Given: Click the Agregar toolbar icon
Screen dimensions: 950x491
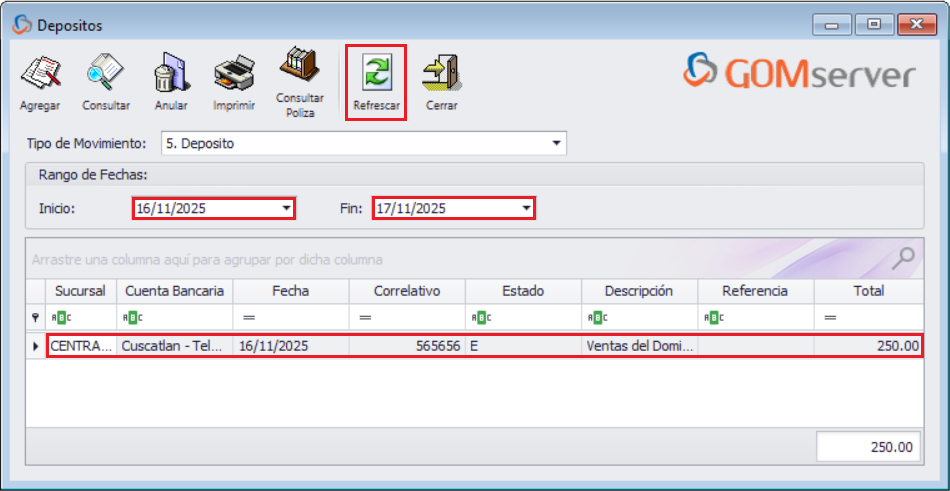Looking at the screenshot, I should [x=40, y=75].
